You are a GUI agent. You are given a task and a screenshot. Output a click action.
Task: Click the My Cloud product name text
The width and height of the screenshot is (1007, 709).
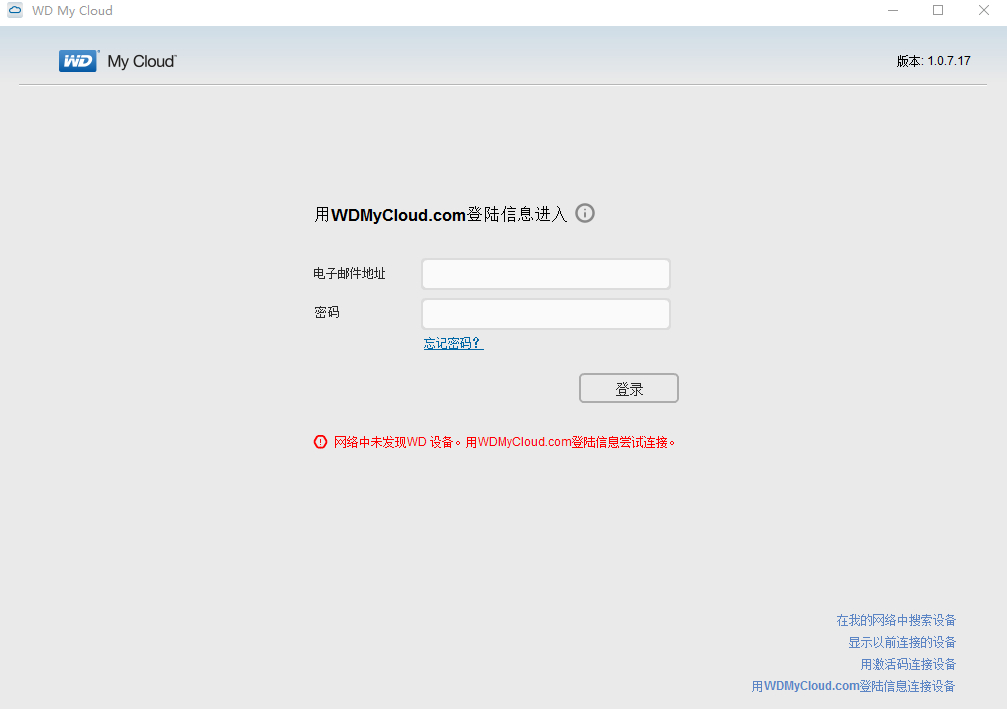coord(142,62)
